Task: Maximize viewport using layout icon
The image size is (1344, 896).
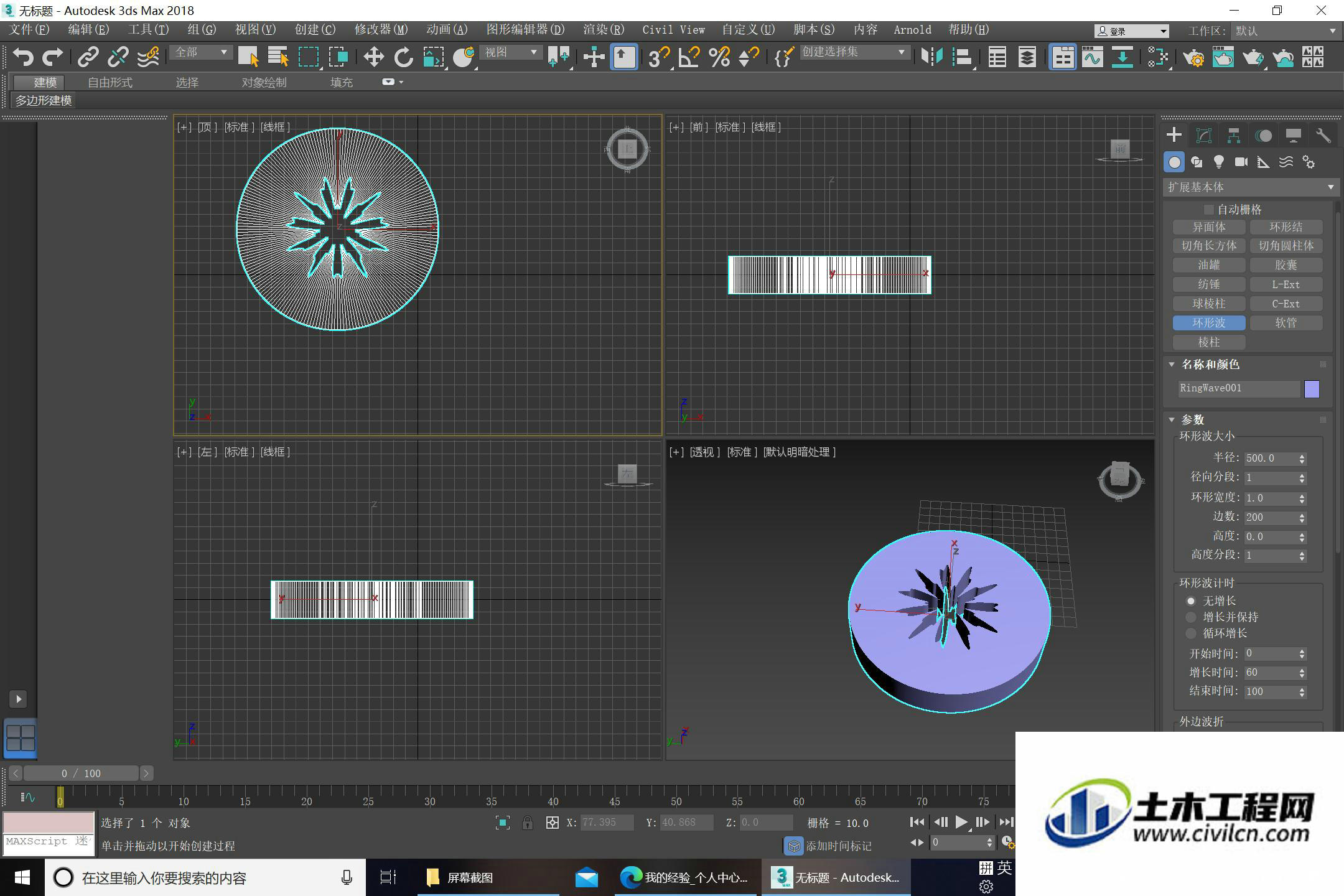Action: pyautogui.click(x=21, y=738)
